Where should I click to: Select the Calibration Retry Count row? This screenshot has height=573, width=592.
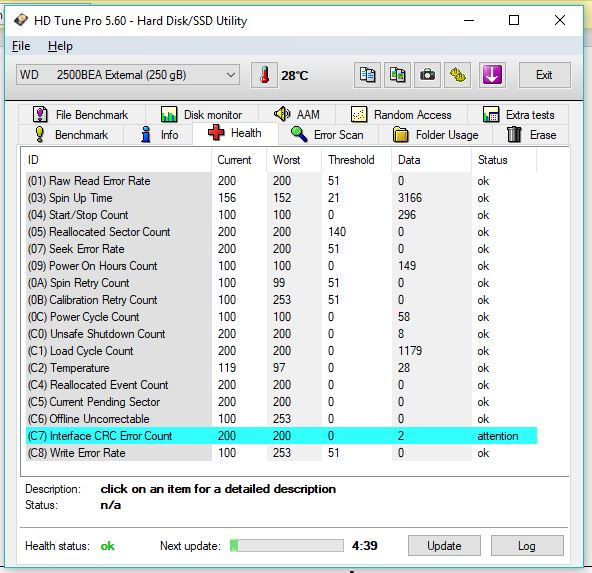[x=282, y=300]
